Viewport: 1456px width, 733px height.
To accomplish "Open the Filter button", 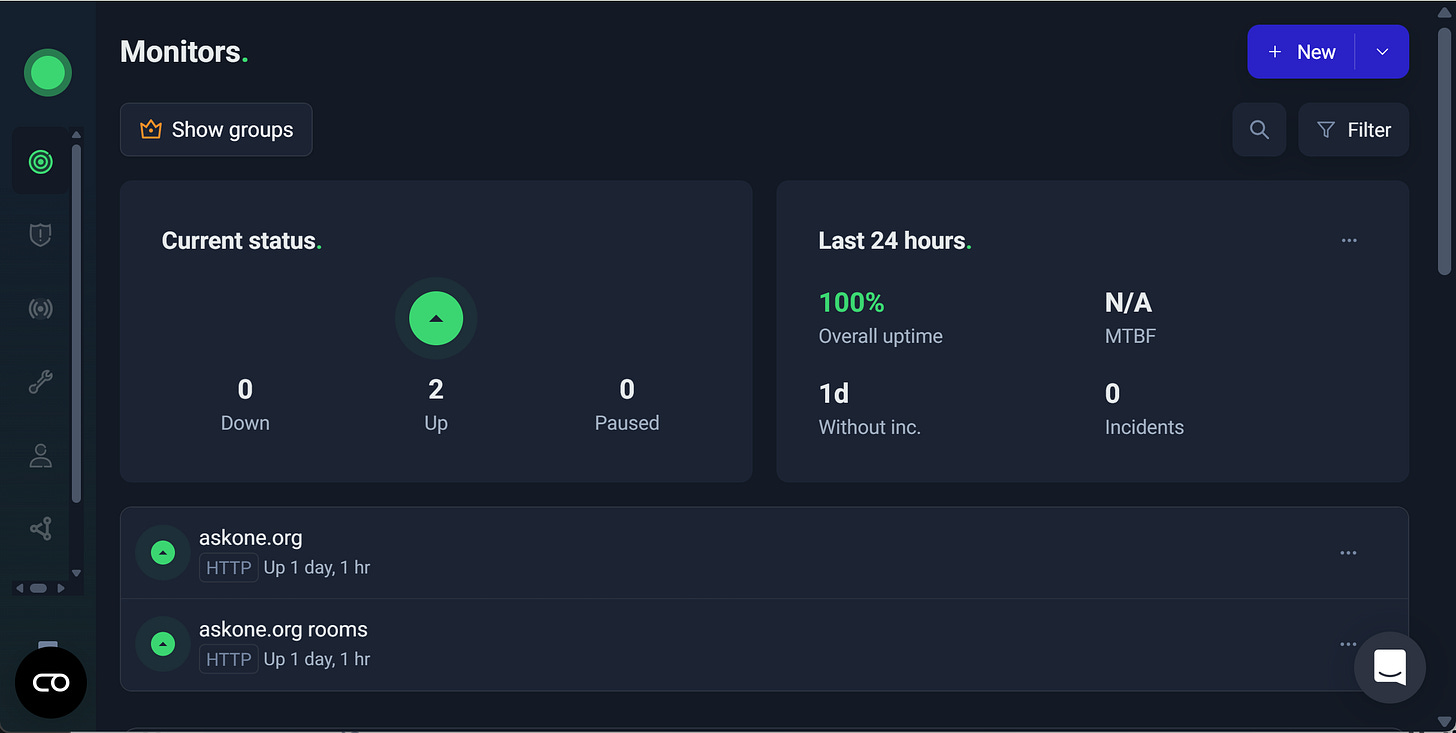I will 1353,130.
